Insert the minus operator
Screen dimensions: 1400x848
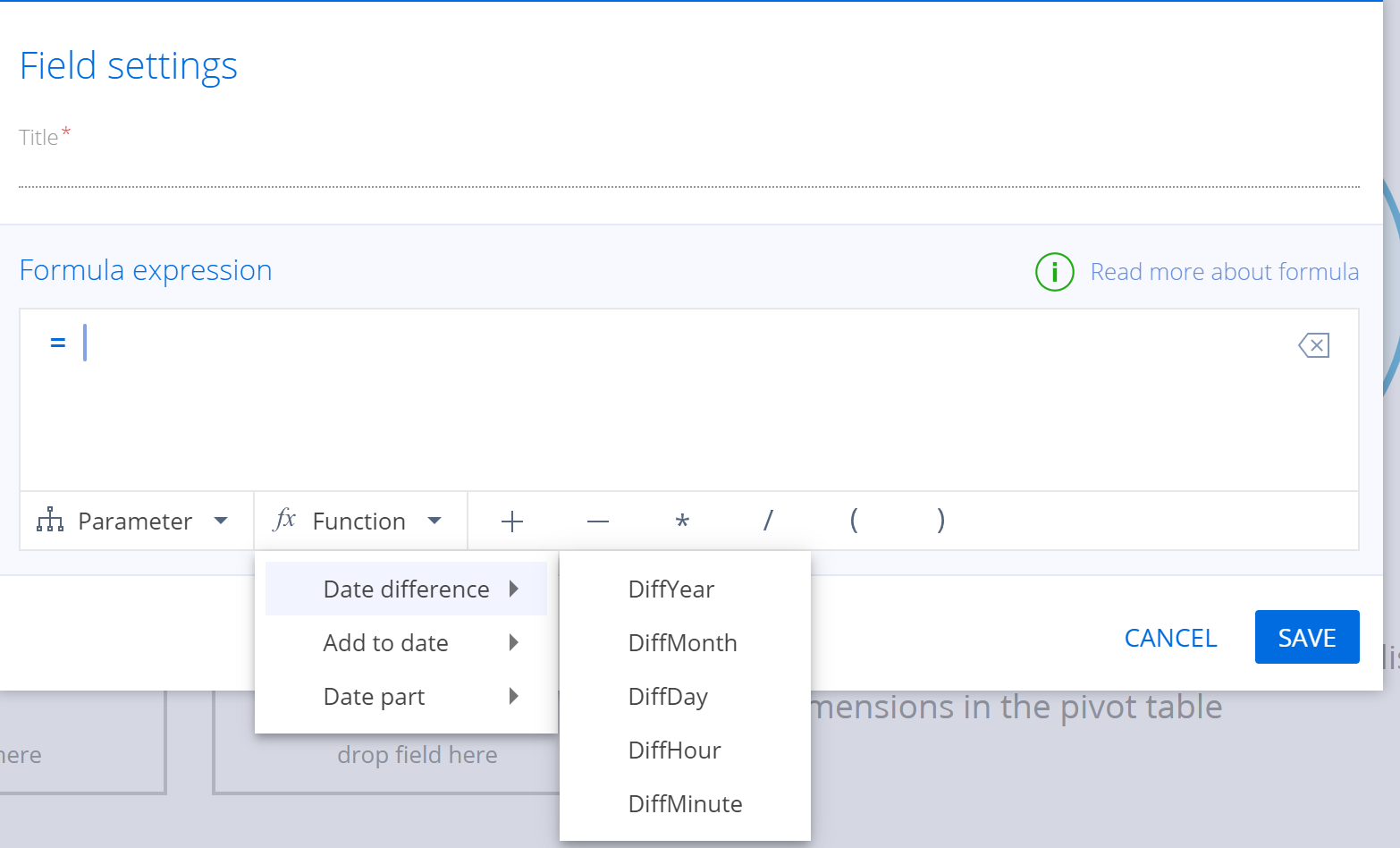point(597,521)
